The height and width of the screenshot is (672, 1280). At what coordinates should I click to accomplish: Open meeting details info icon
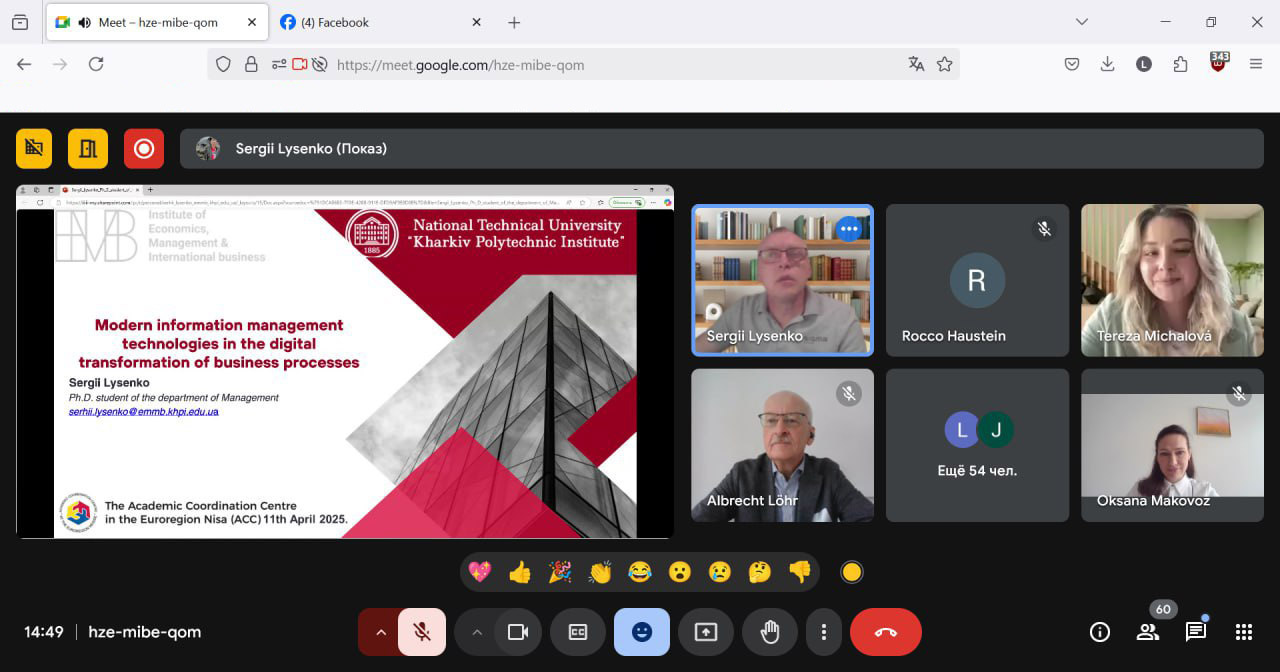(1100, 632)
